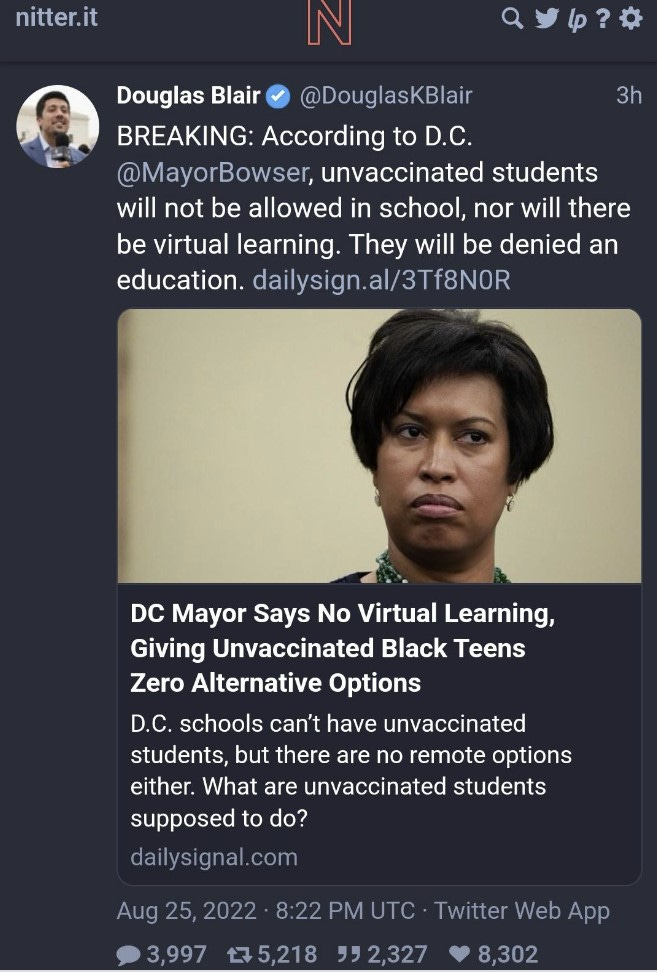The width and height of the screenshot is (657, 972).
Task: Click the heart likes count 8,302
Action: [492, 953]
